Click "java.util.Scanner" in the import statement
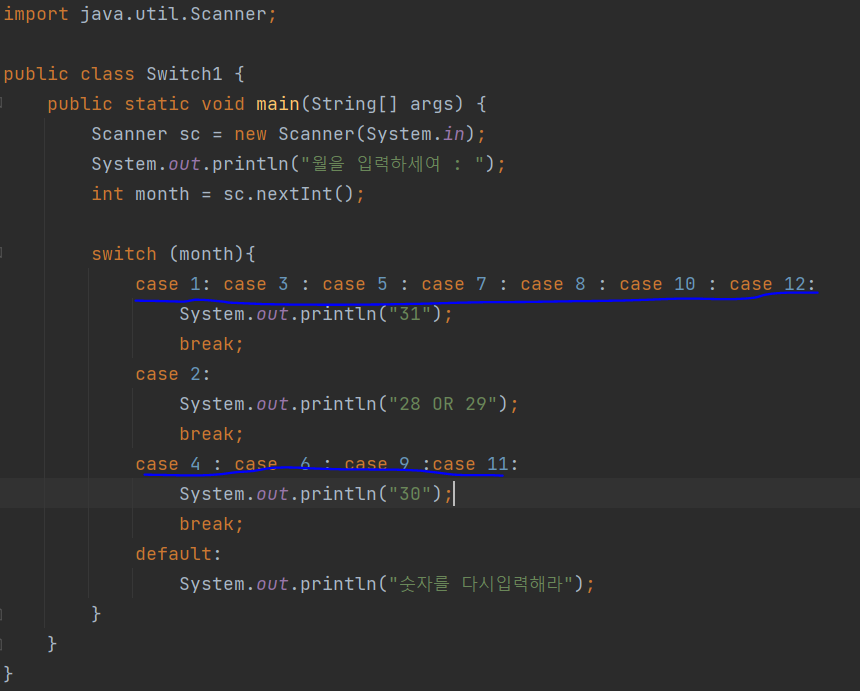Screen dimensions: 860x691 (x=173, y=14)
